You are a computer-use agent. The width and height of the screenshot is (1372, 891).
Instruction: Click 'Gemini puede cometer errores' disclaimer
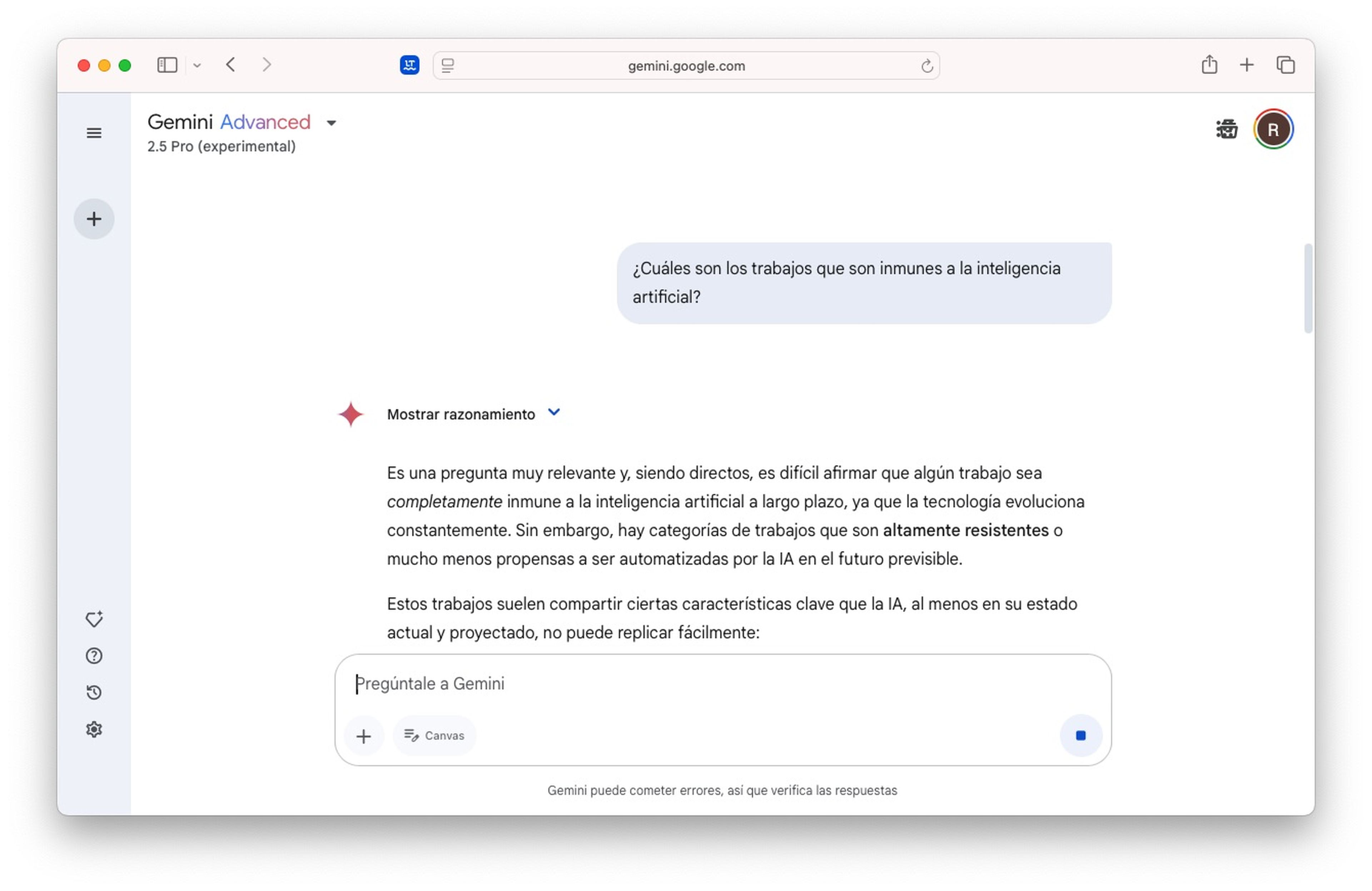coord(722,790)
